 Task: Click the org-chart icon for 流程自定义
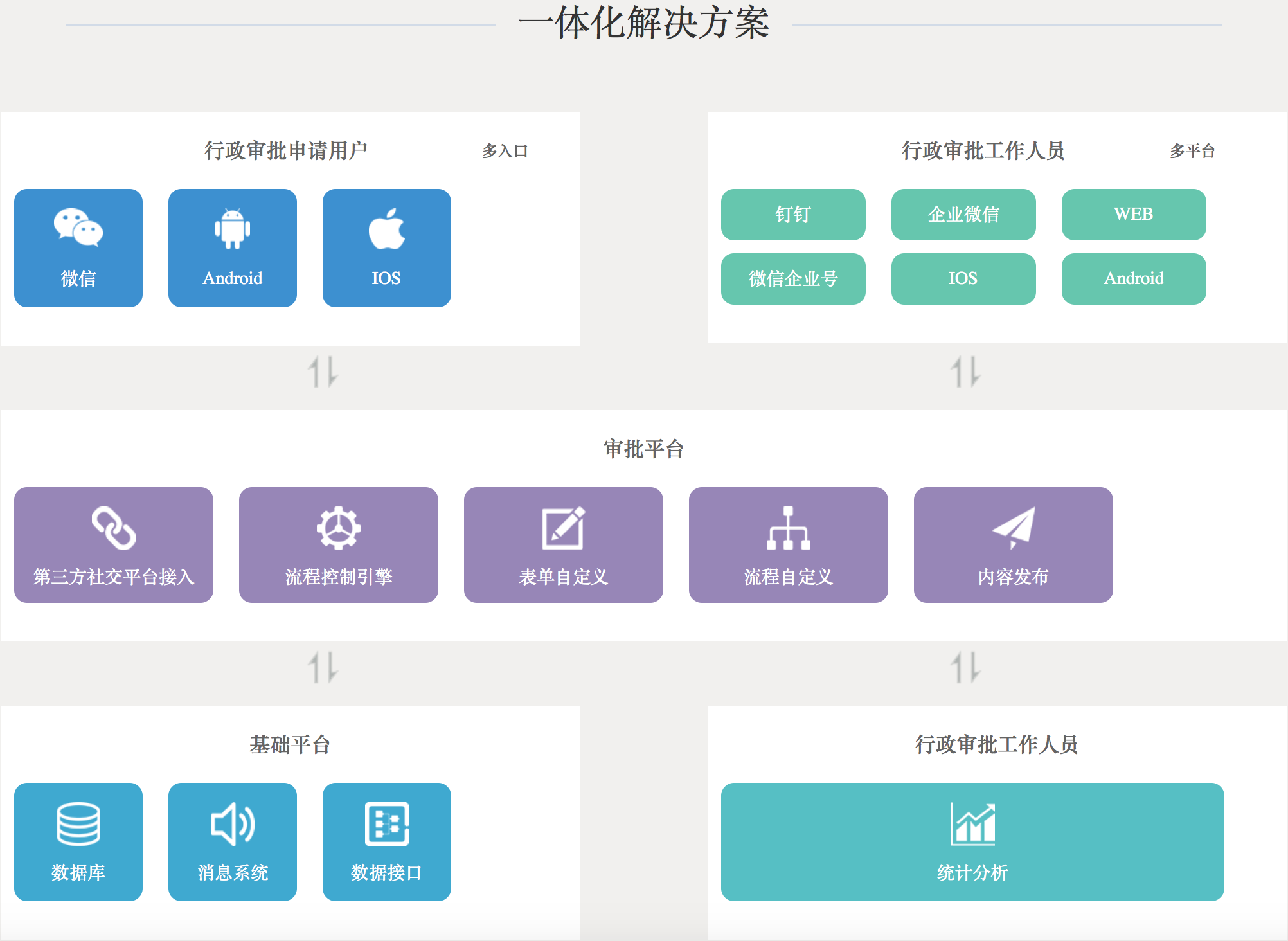coord(789,528)
